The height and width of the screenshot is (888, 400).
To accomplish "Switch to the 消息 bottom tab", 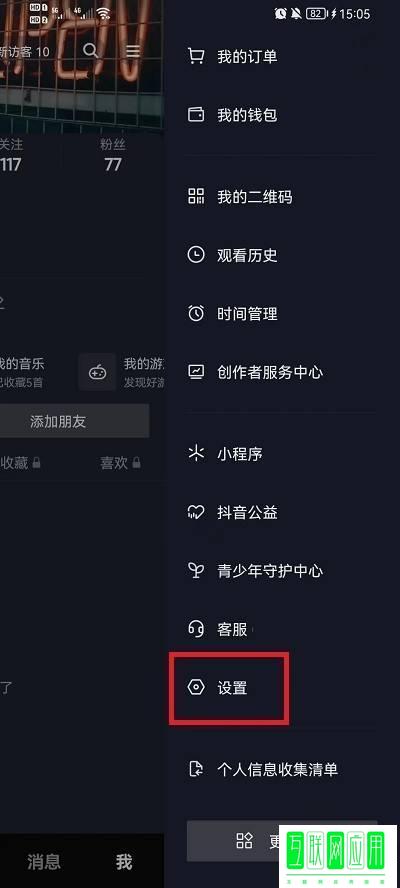I will click(44, 861).
